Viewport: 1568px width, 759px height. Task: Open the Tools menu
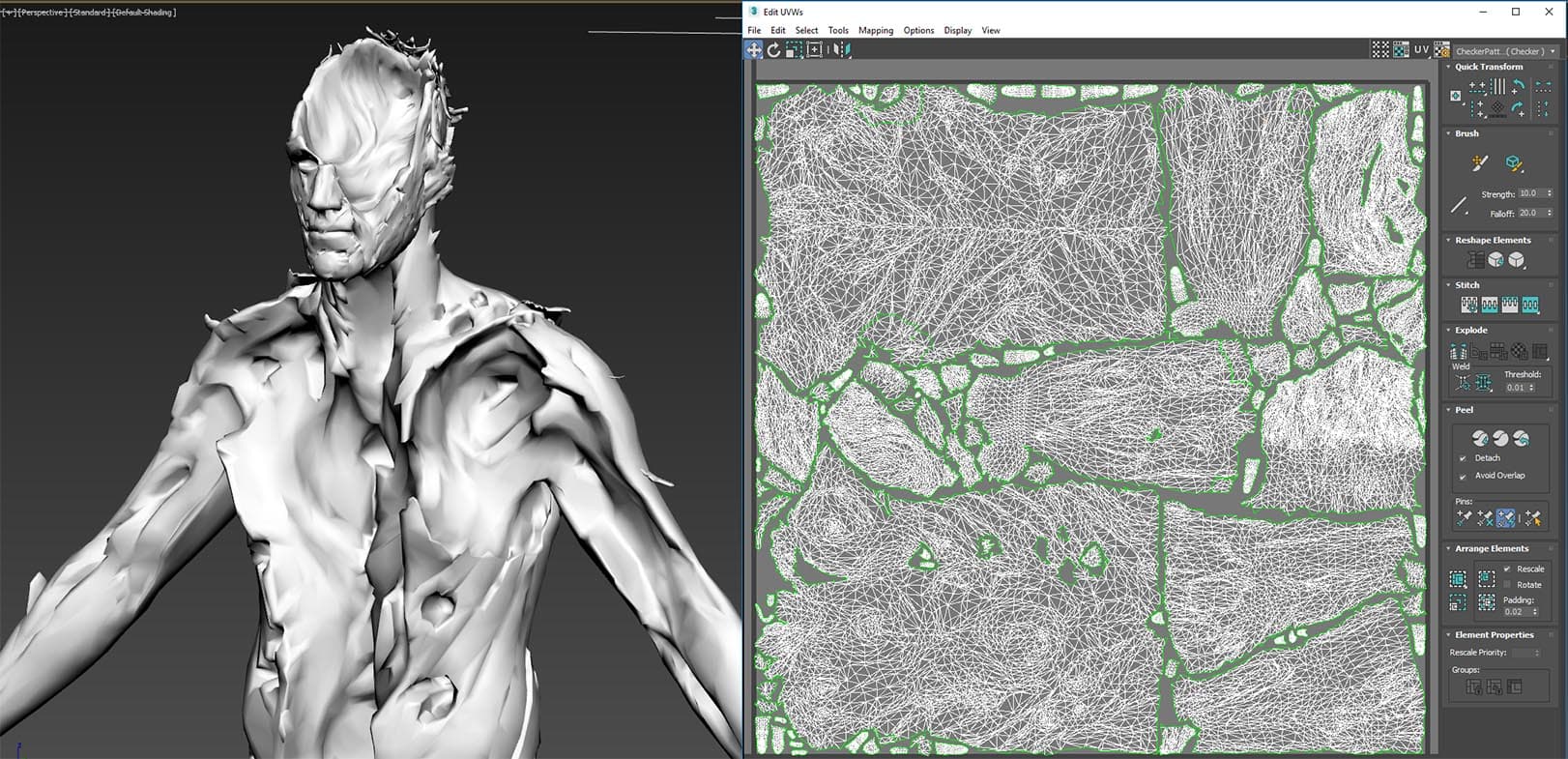[x=837, y=31]
